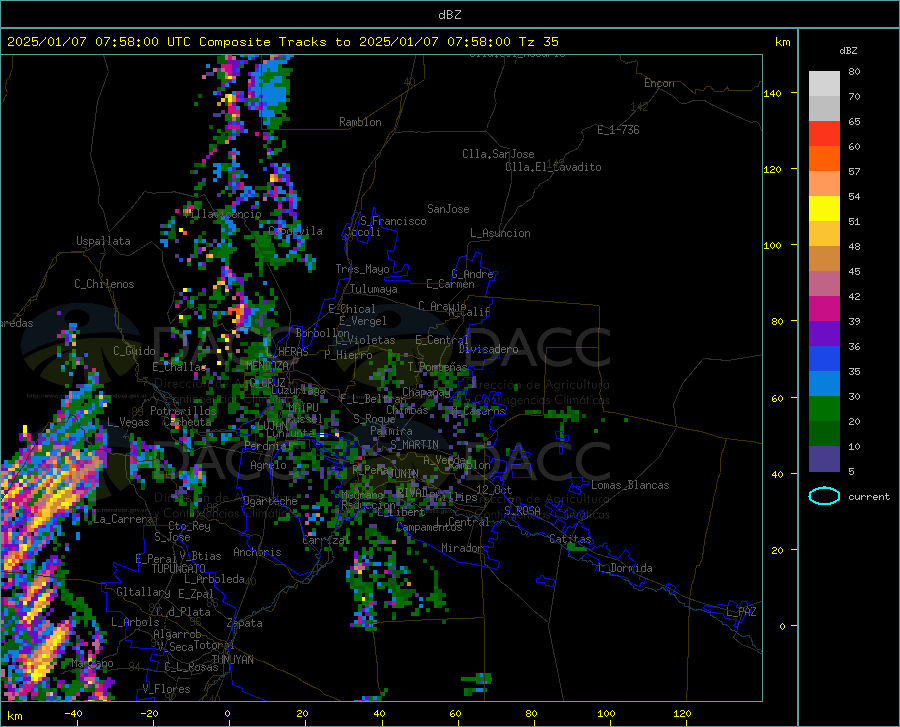Click the Anchoris map label
The height and width of the screenshot is (727, 900).
pyautogui.click(x=257, y=552)
